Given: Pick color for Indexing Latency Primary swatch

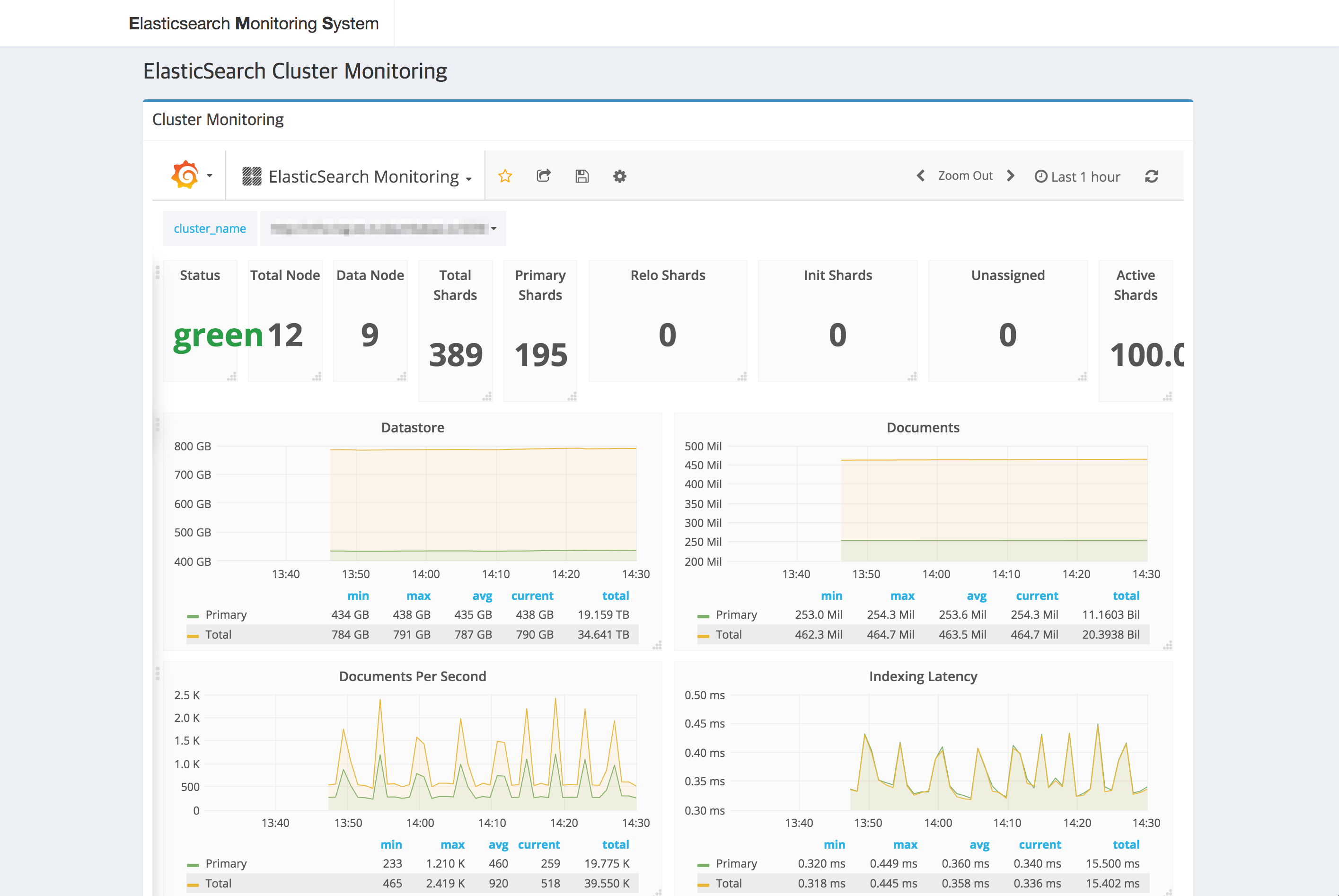Looking at the screenshot, I should pyautogui.click(x=703, y=865).
